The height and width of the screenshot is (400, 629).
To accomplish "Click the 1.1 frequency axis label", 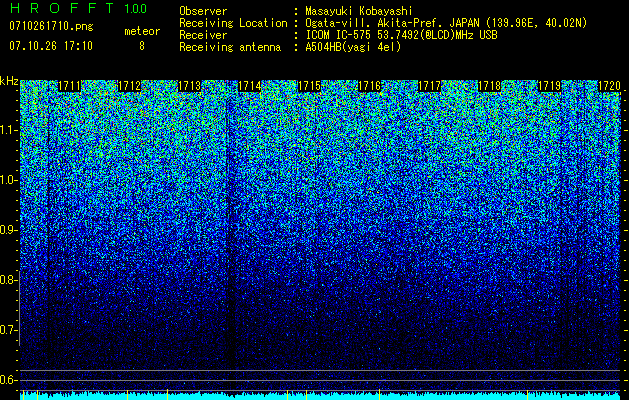I will [8, 130].
